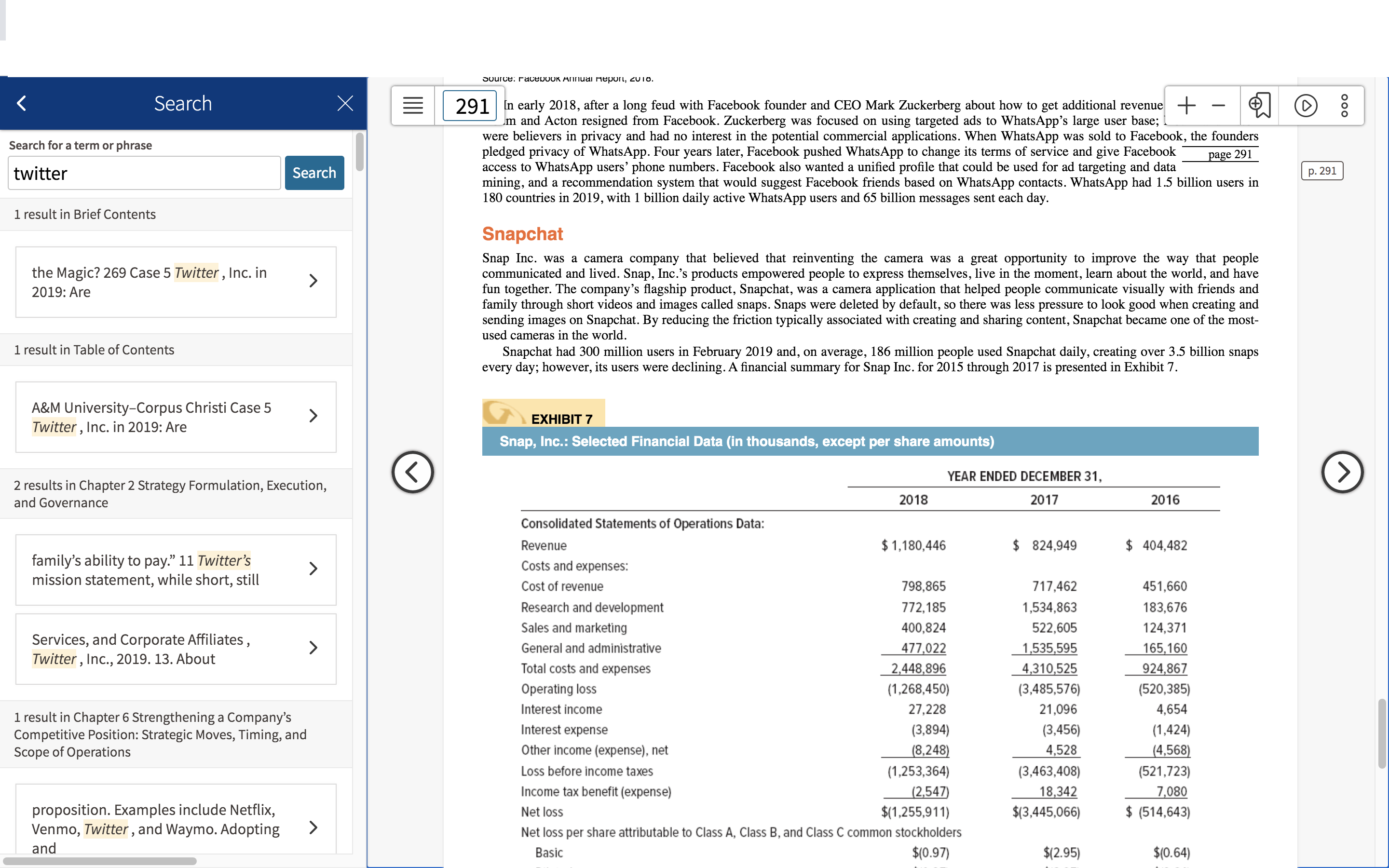Open result 'Services, and Corporate Affiliates'

coord(176,649)
